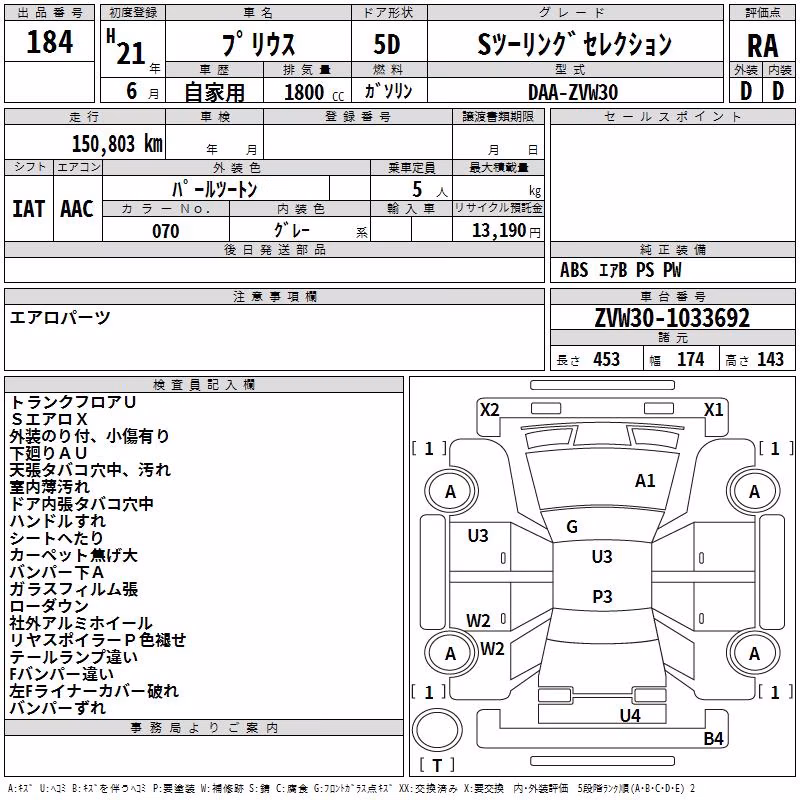Viewport: 800px width, 800px height.
Task: Select the 検査員記入欄 header
Action: [x=204, y=385]
